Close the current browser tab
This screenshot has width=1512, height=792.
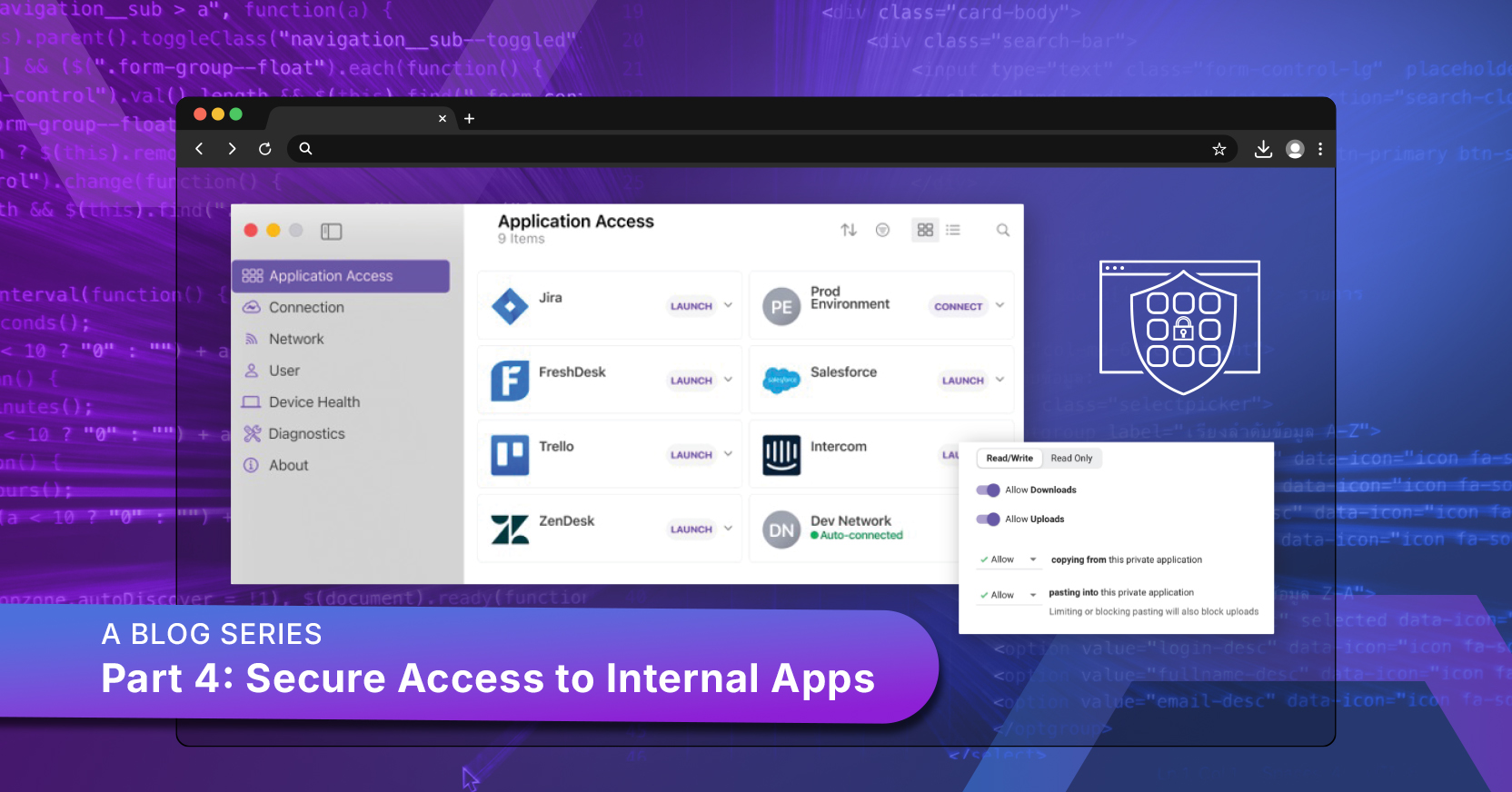click(443, 119)
